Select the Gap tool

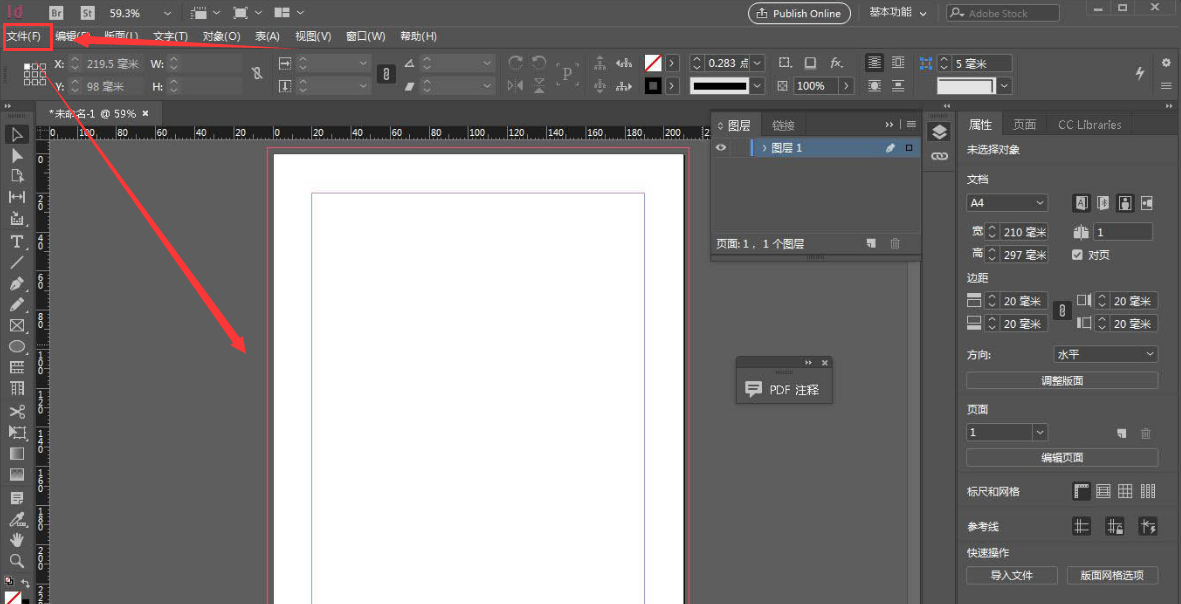click(17, 197)
